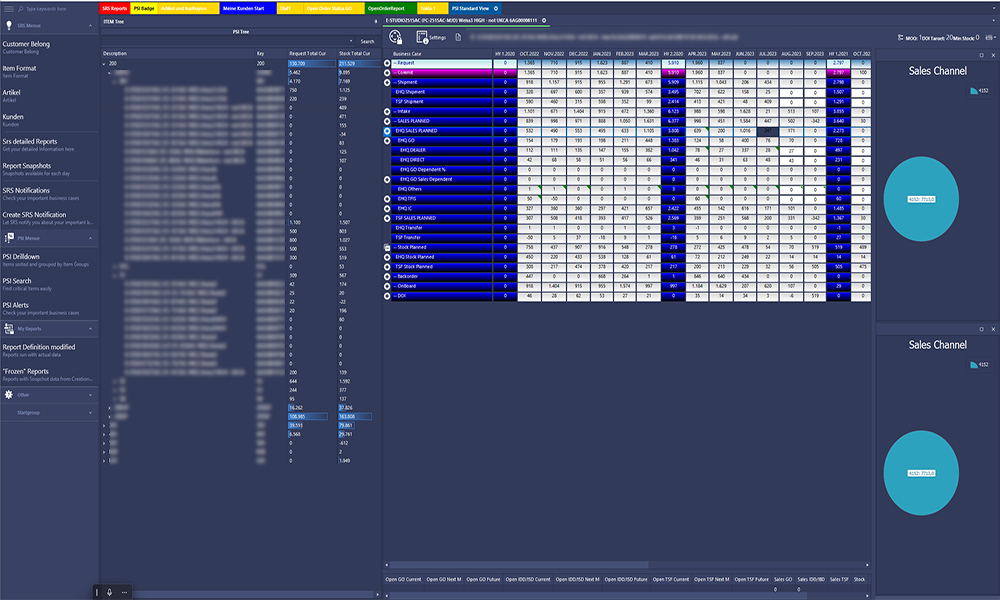Click the Sales Channel pie chart segment
The height and width of the screenshot is (600, 1000).
tap(922, 198)
